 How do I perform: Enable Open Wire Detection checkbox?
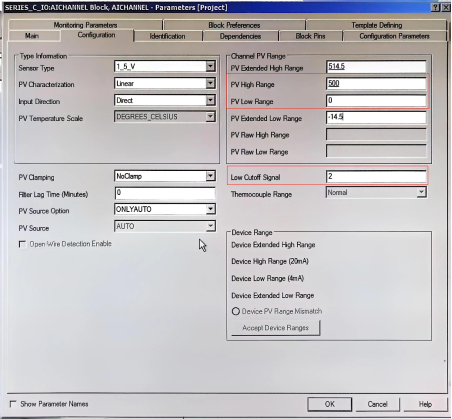(22, 244)
